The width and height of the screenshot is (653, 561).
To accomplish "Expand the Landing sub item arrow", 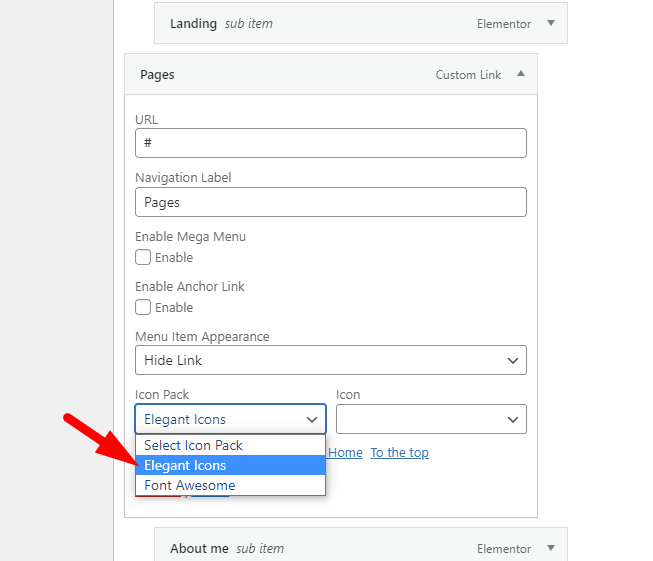I will tap(551, 23).
